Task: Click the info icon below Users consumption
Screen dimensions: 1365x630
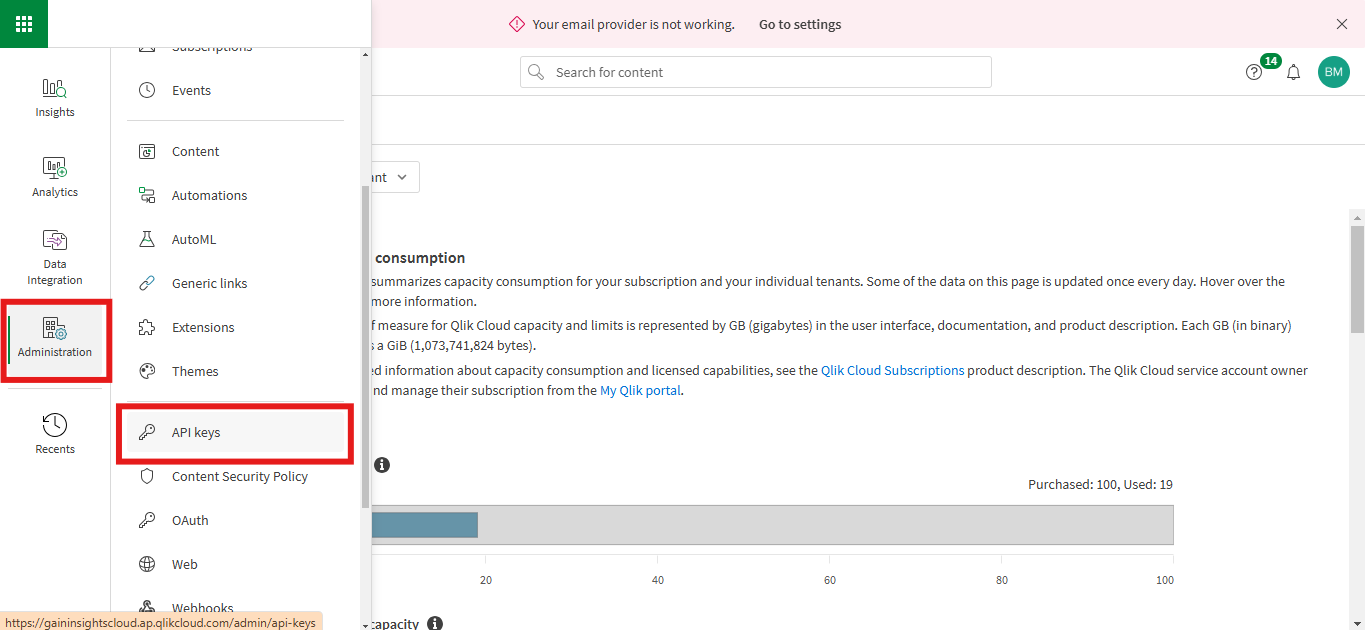Action: tap(382, 464)
